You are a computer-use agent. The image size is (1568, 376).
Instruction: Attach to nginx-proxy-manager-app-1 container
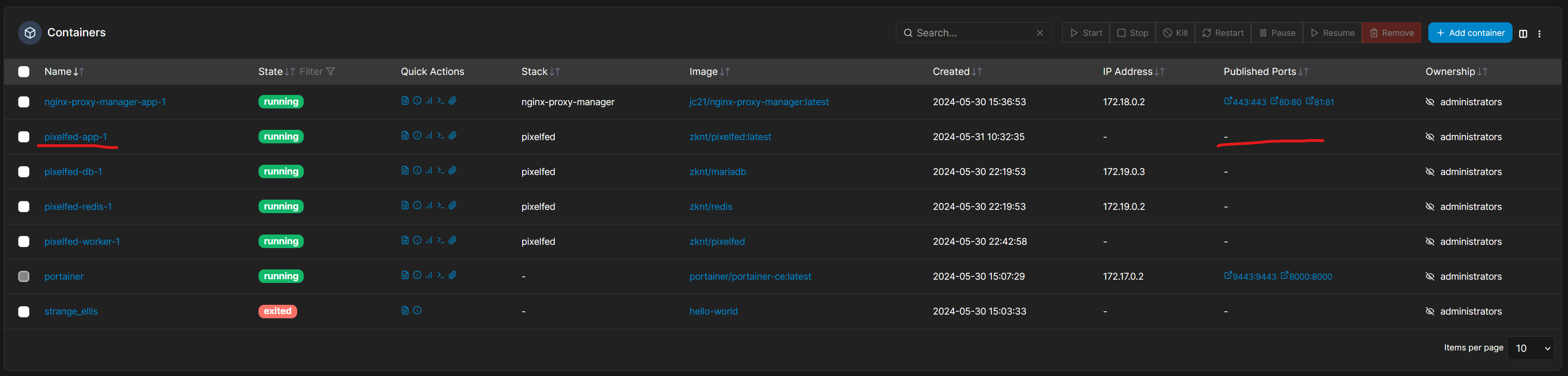(x=453, y=101)
